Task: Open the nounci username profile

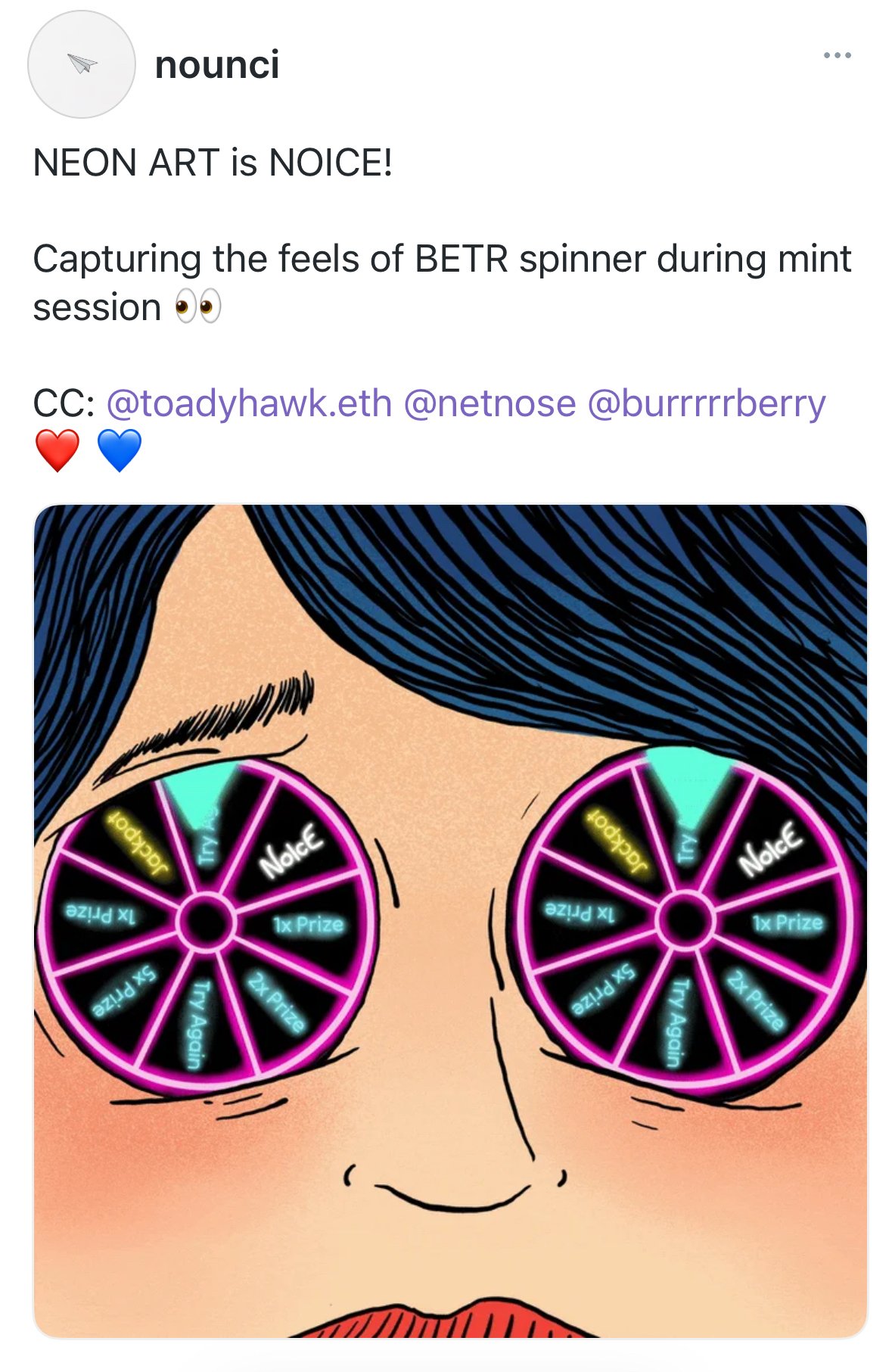Action: 217,64
